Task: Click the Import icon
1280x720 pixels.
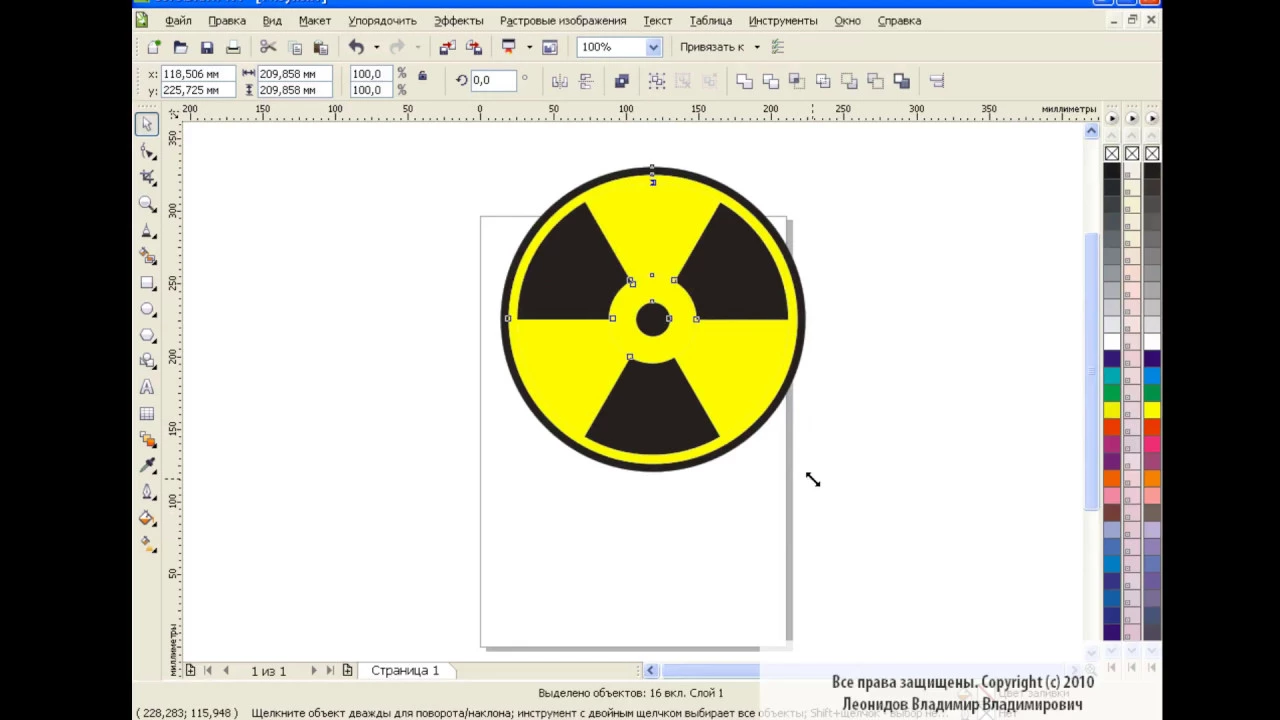Action: pos(447,47)
